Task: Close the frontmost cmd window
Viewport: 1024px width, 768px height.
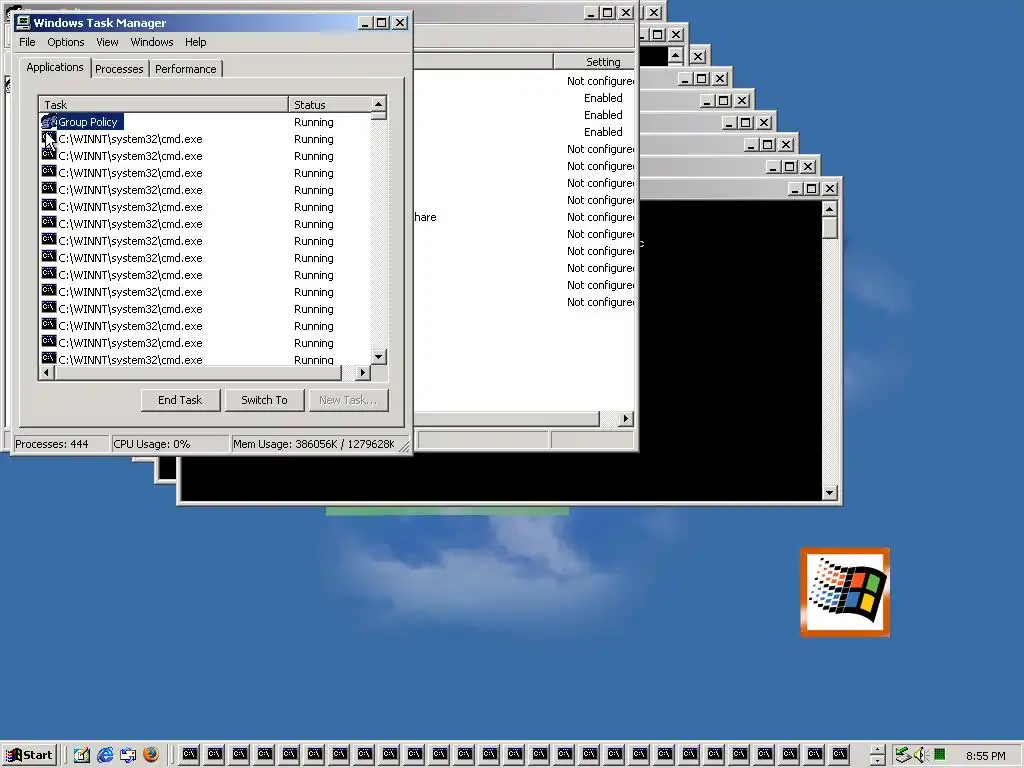Action: (x=830, y=189)
